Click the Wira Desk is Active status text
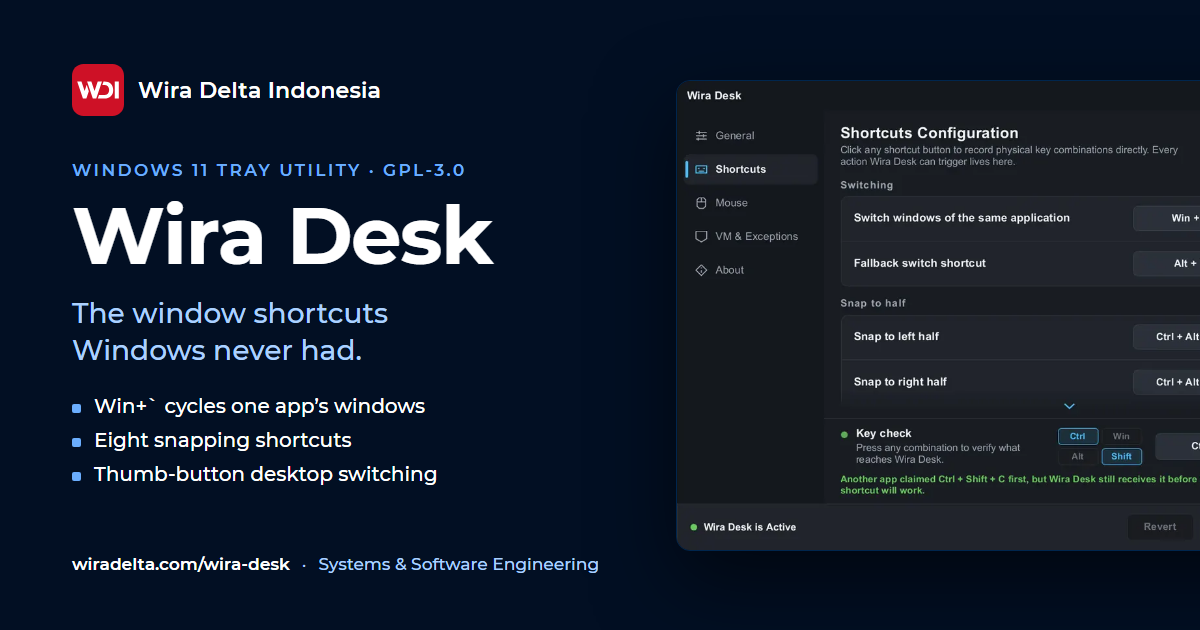 tap(750, 527)
